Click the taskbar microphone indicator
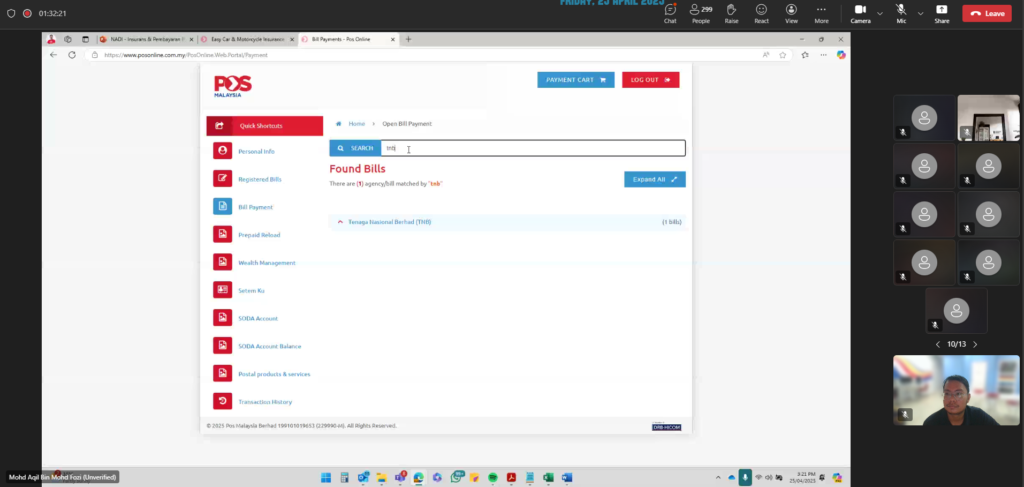The height and width of the screenshot is (487, 1024). [744, 478]
